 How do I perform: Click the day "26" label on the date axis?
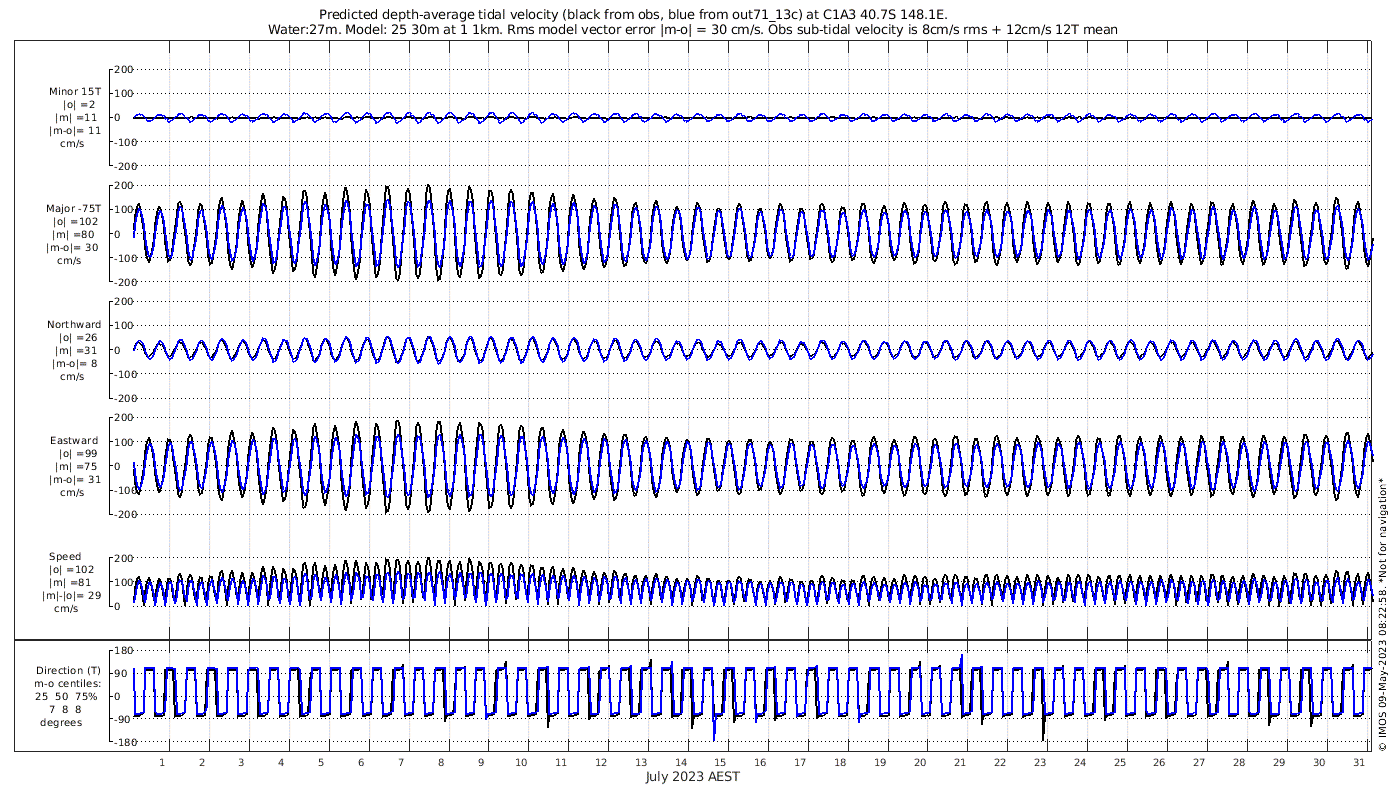(x=1159, y=762)
